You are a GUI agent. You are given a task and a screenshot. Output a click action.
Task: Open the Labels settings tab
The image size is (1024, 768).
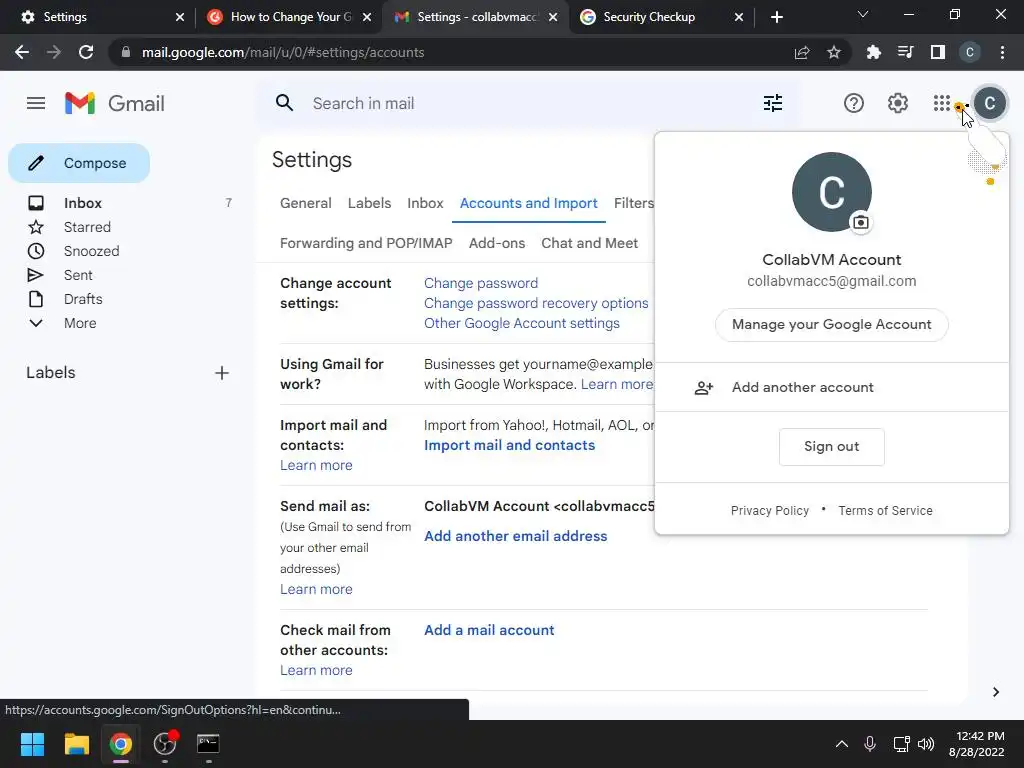click(369, 203)
